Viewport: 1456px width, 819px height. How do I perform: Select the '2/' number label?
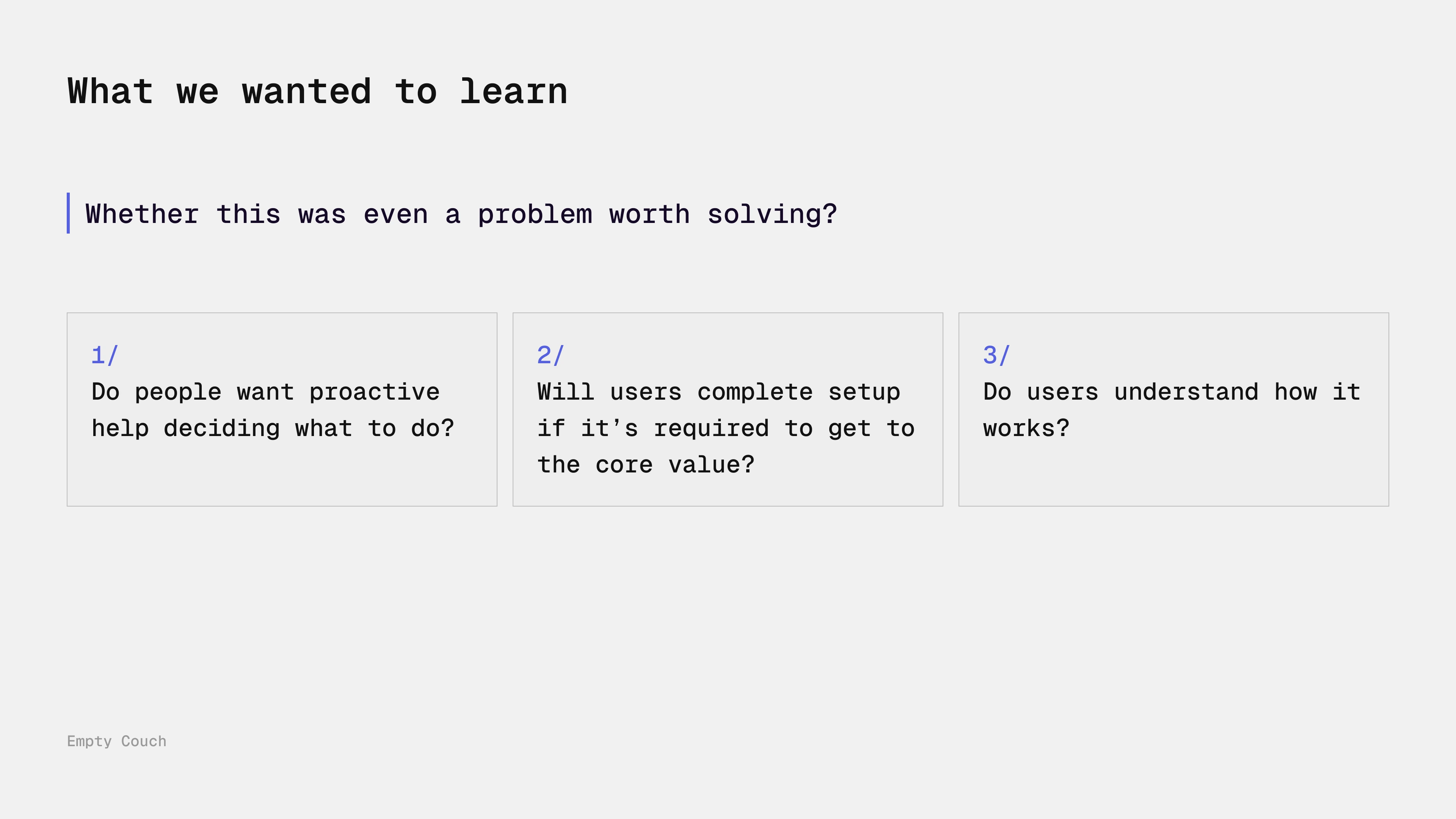(x=550, y=356)
